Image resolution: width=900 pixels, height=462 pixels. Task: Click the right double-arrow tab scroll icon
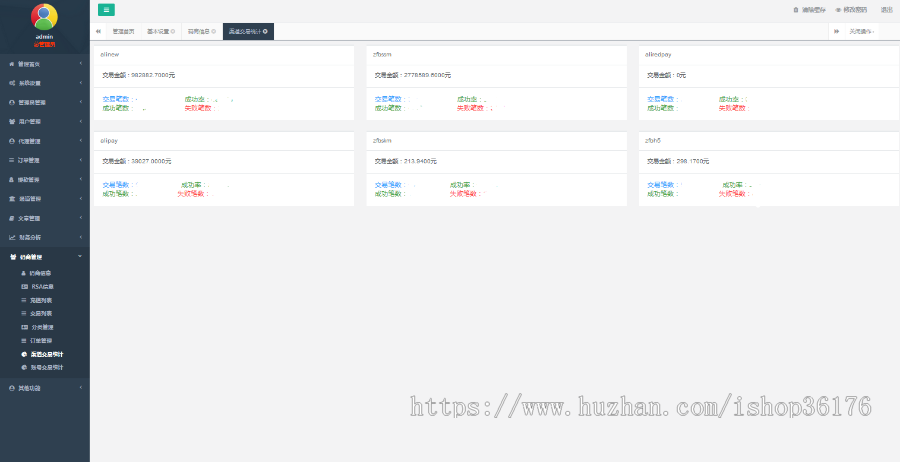(836, 32)
